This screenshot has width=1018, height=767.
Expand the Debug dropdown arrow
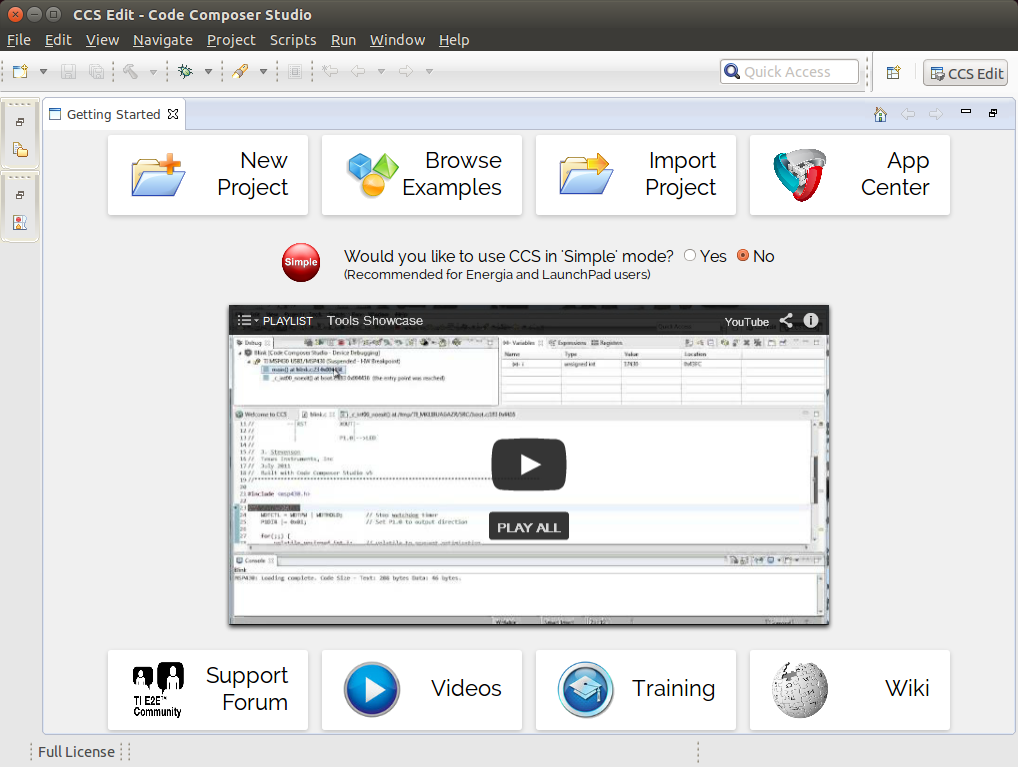[x=208, y=72]
